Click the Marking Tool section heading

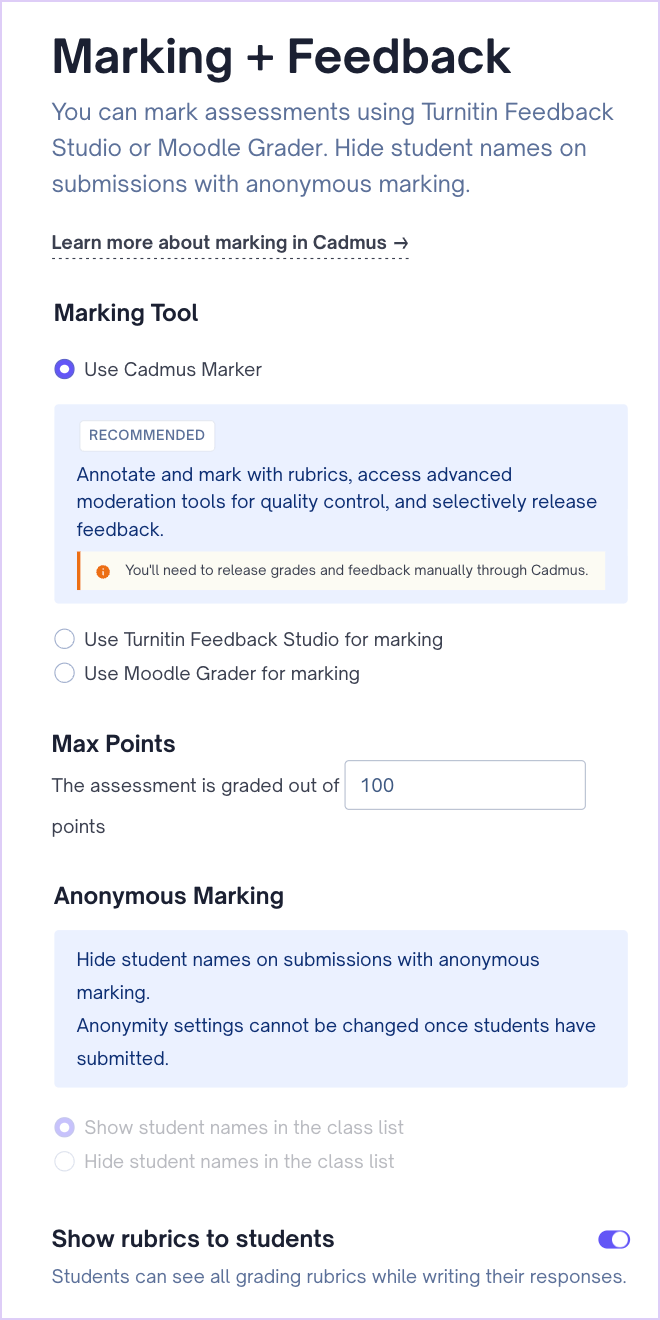(126, 313)
